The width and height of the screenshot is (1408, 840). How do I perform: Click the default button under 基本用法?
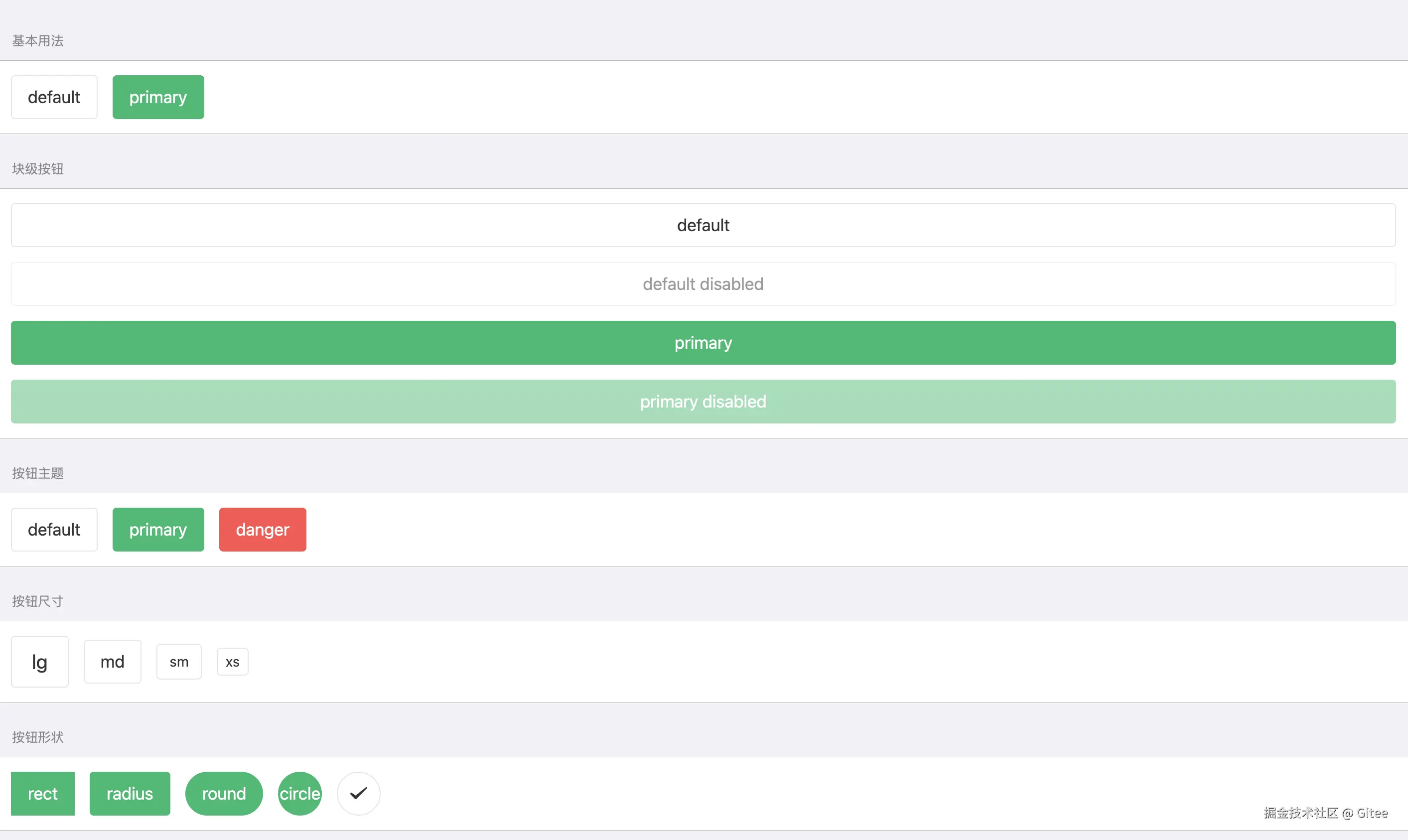click(54, 97)
